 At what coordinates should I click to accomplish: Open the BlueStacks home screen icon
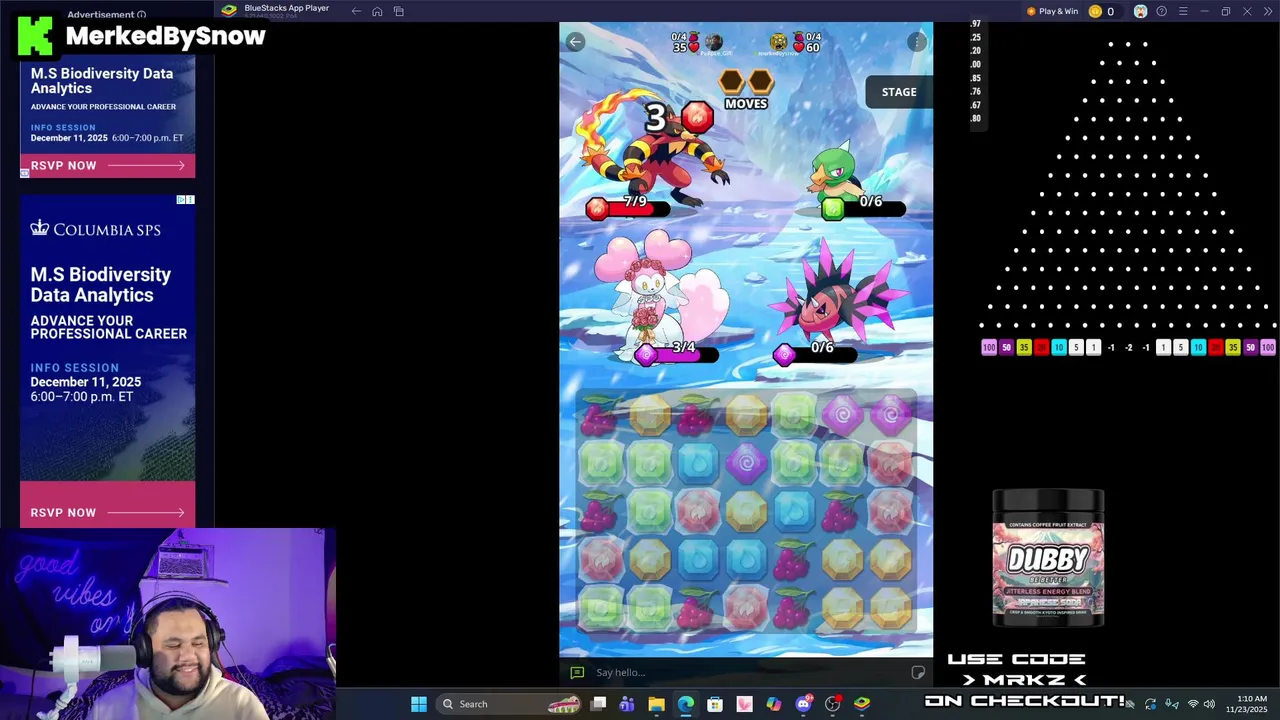(x=377, y=11)
